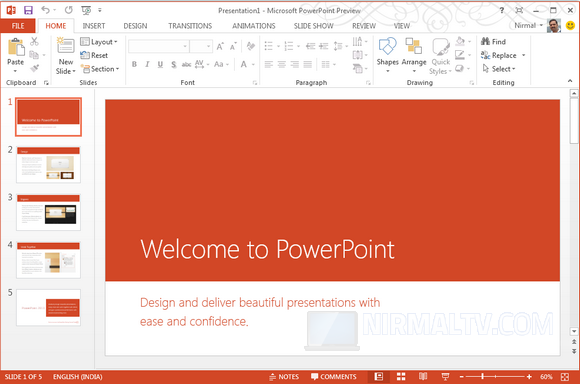Open the Layout dropdown
580x384 pixels.
click(99, 42)
